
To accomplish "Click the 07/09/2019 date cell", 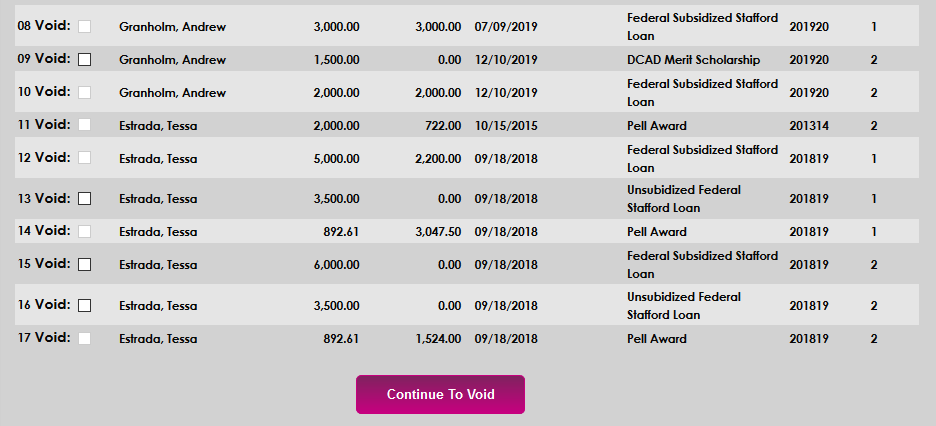I will (x=506, y=27).
